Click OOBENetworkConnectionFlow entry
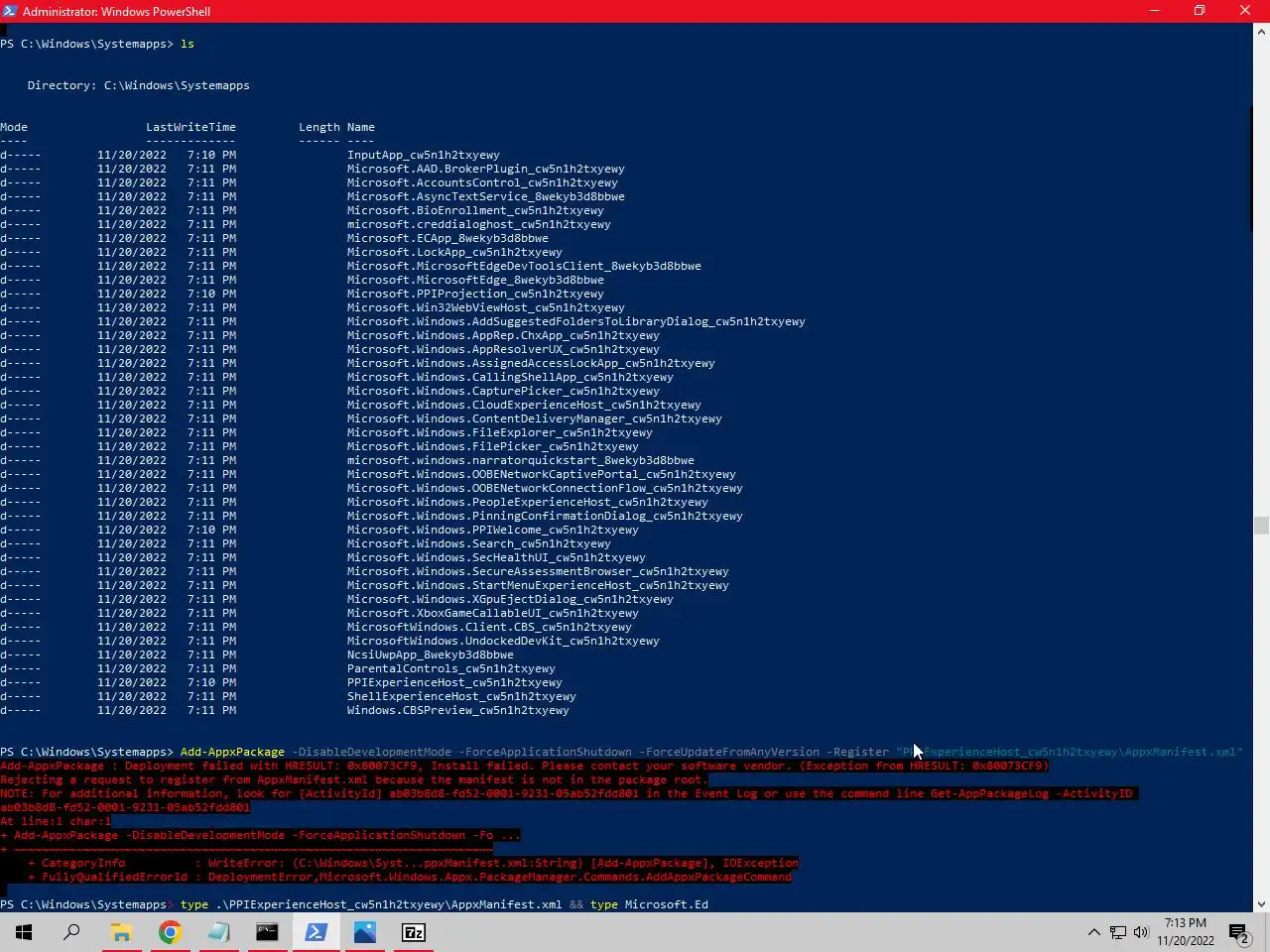Screen dimensions: 1270x952 [x=545, y=488]
